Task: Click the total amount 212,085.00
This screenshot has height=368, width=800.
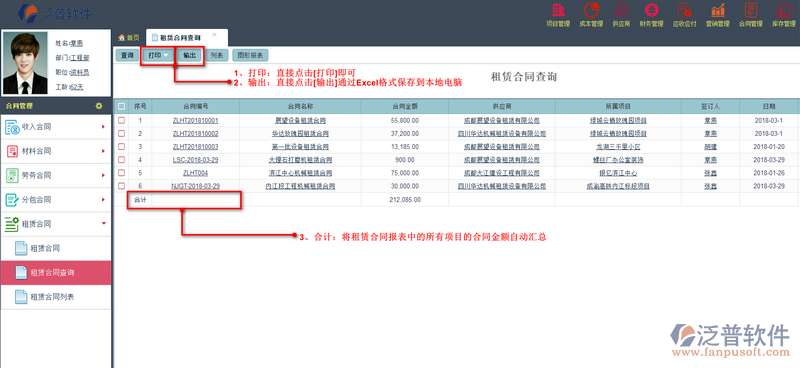Action: tap(405, 200)
